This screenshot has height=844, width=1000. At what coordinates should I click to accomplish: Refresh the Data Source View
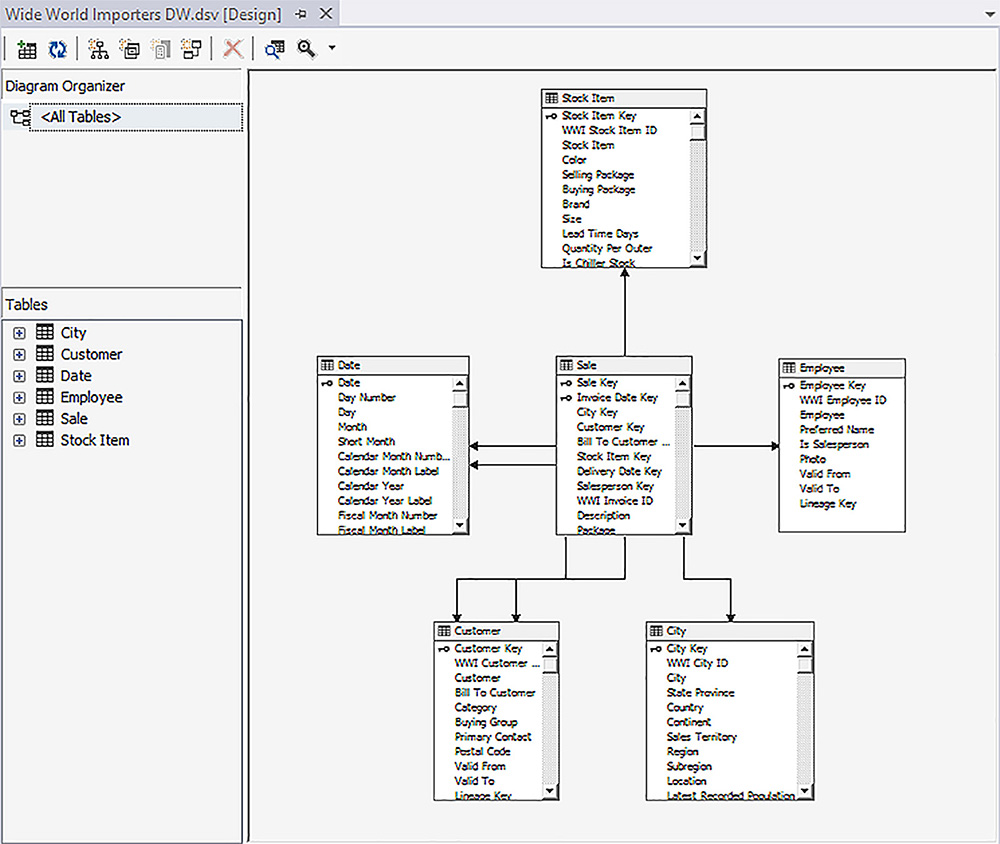point(57,48)
